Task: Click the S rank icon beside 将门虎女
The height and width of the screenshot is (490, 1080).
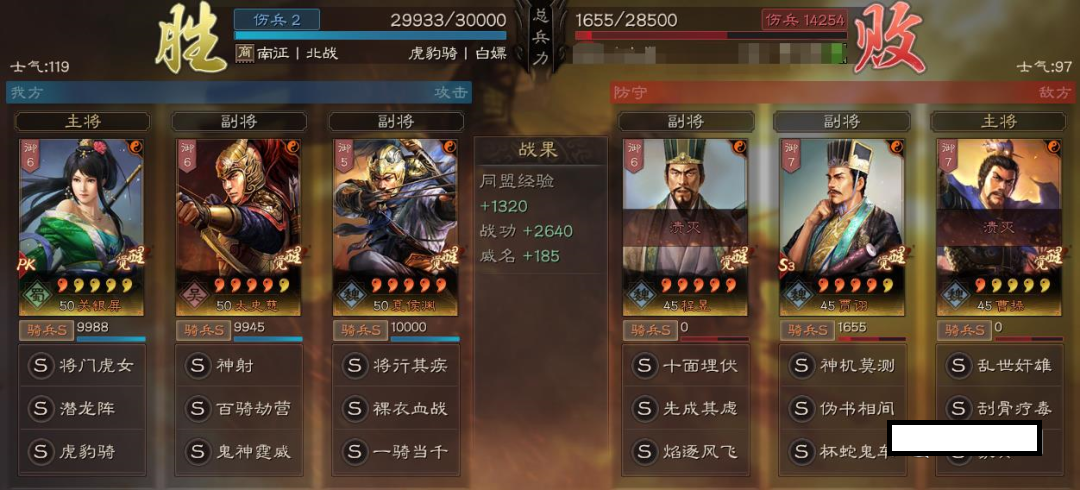Action: pos(40,365)
